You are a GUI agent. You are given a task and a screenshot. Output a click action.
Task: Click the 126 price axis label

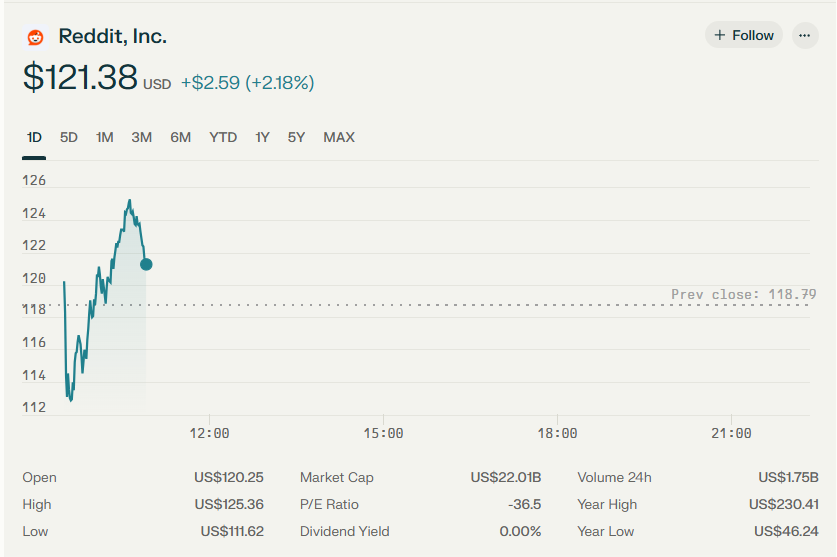(x=34, y=181)
